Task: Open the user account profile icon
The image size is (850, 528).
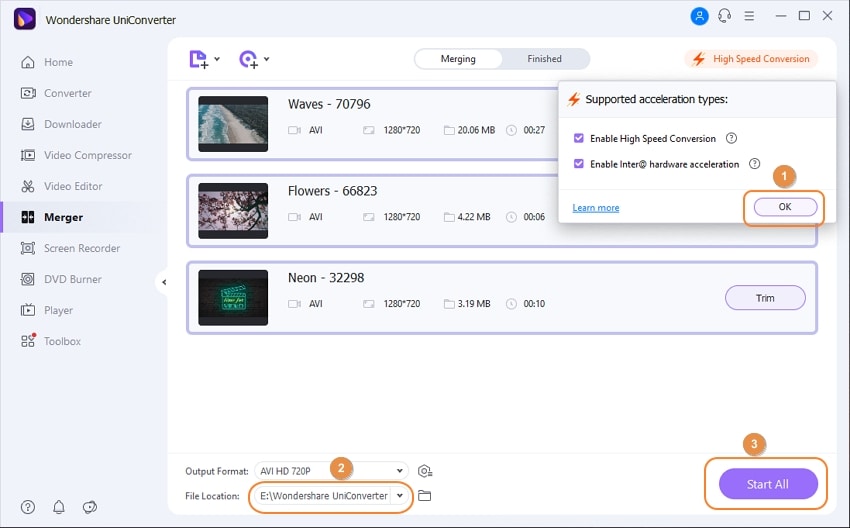Action: (x=699, y=16)
